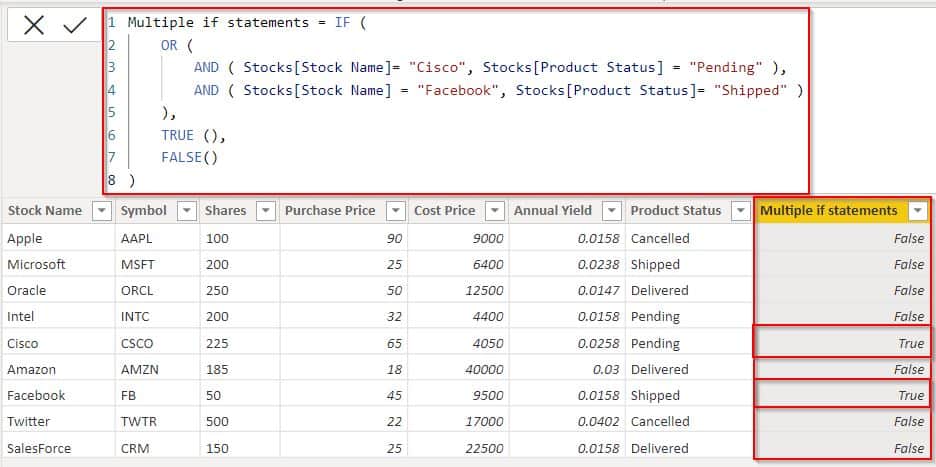The image size is (936, 467).
Task: Place cursor on "Facebook" in the formula
Action: click(458, 90)
